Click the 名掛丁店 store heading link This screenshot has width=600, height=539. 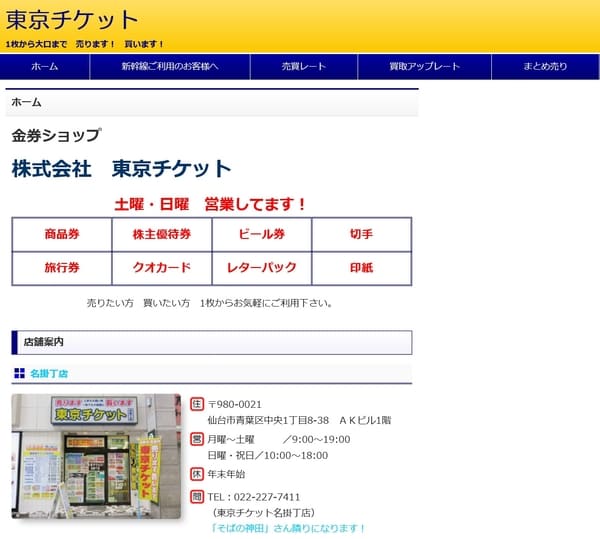(49, 373)
